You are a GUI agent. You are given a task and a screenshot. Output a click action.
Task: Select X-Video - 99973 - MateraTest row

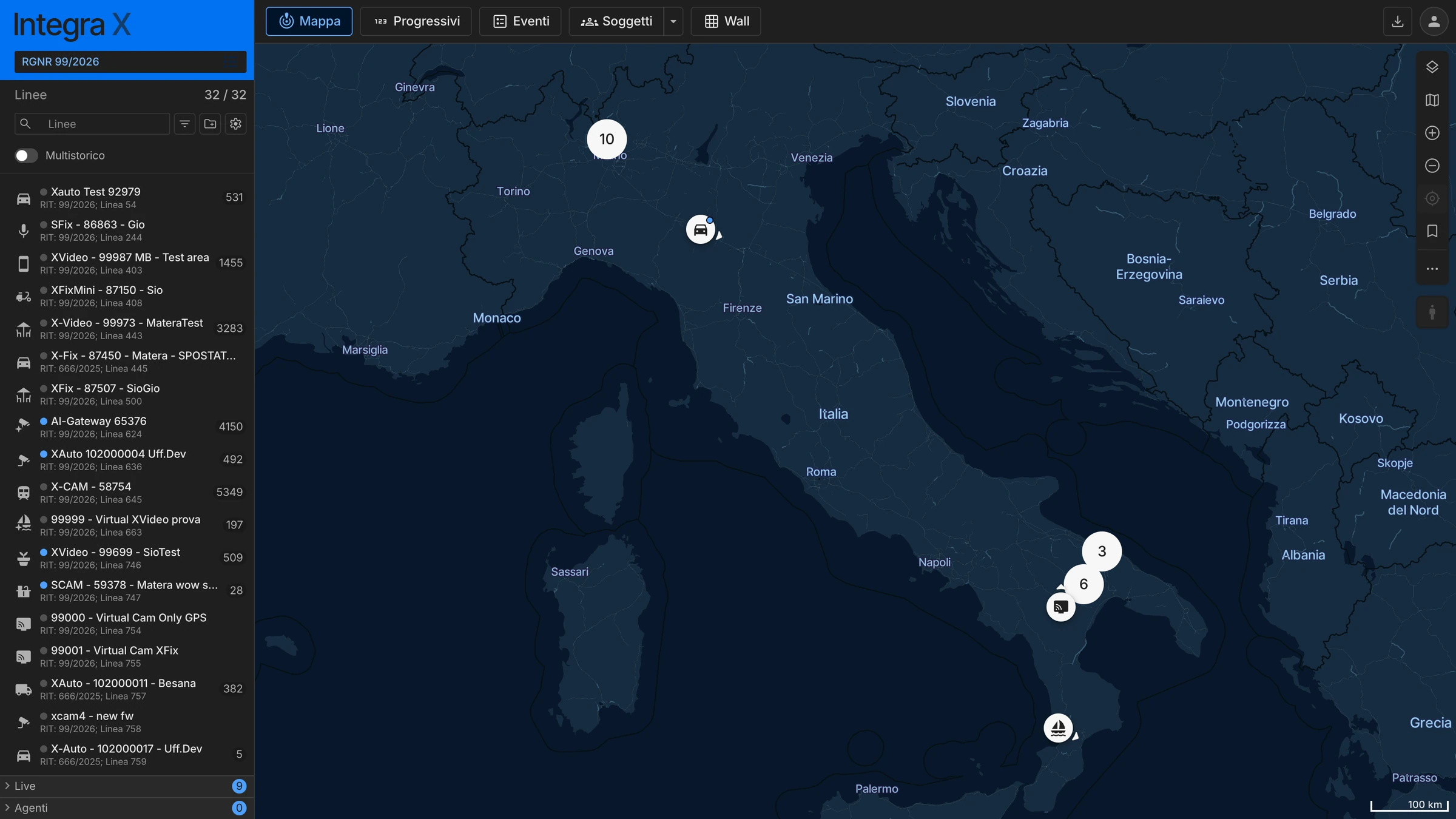click(x=127, y=329)
